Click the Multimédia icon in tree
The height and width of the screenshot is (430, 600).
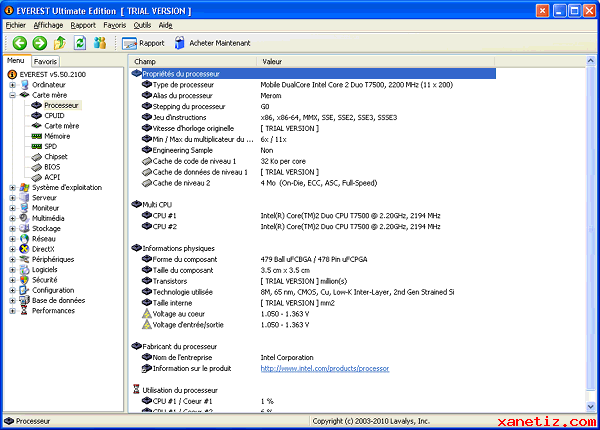pos(24,218)
